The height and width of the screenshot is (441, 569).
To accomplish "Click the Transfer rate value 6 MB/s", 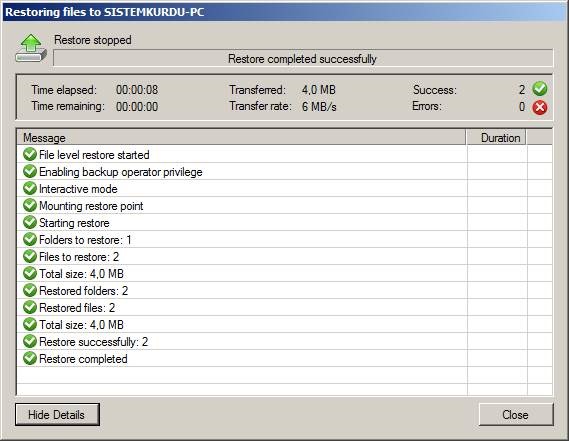I will (x=319, y=107).
